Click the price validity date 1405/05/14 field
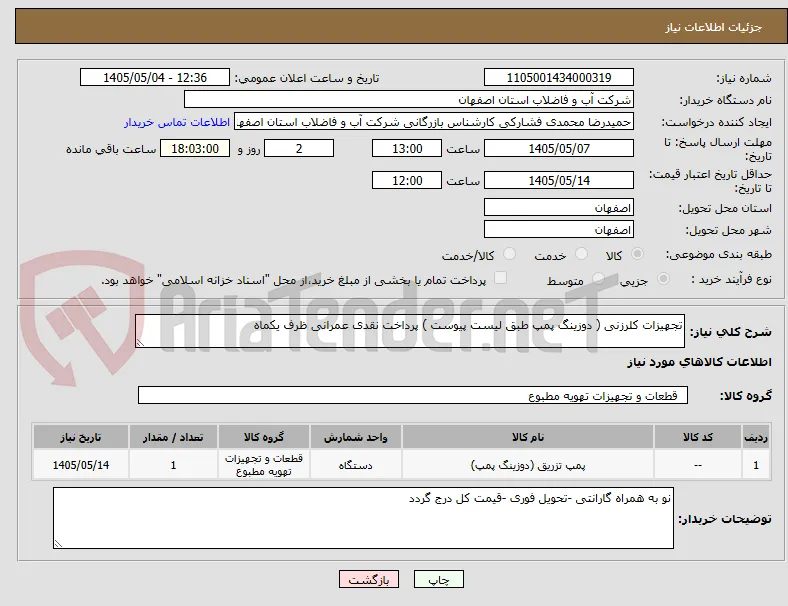The width and height of the screenshot is (788, 606). 558,180
